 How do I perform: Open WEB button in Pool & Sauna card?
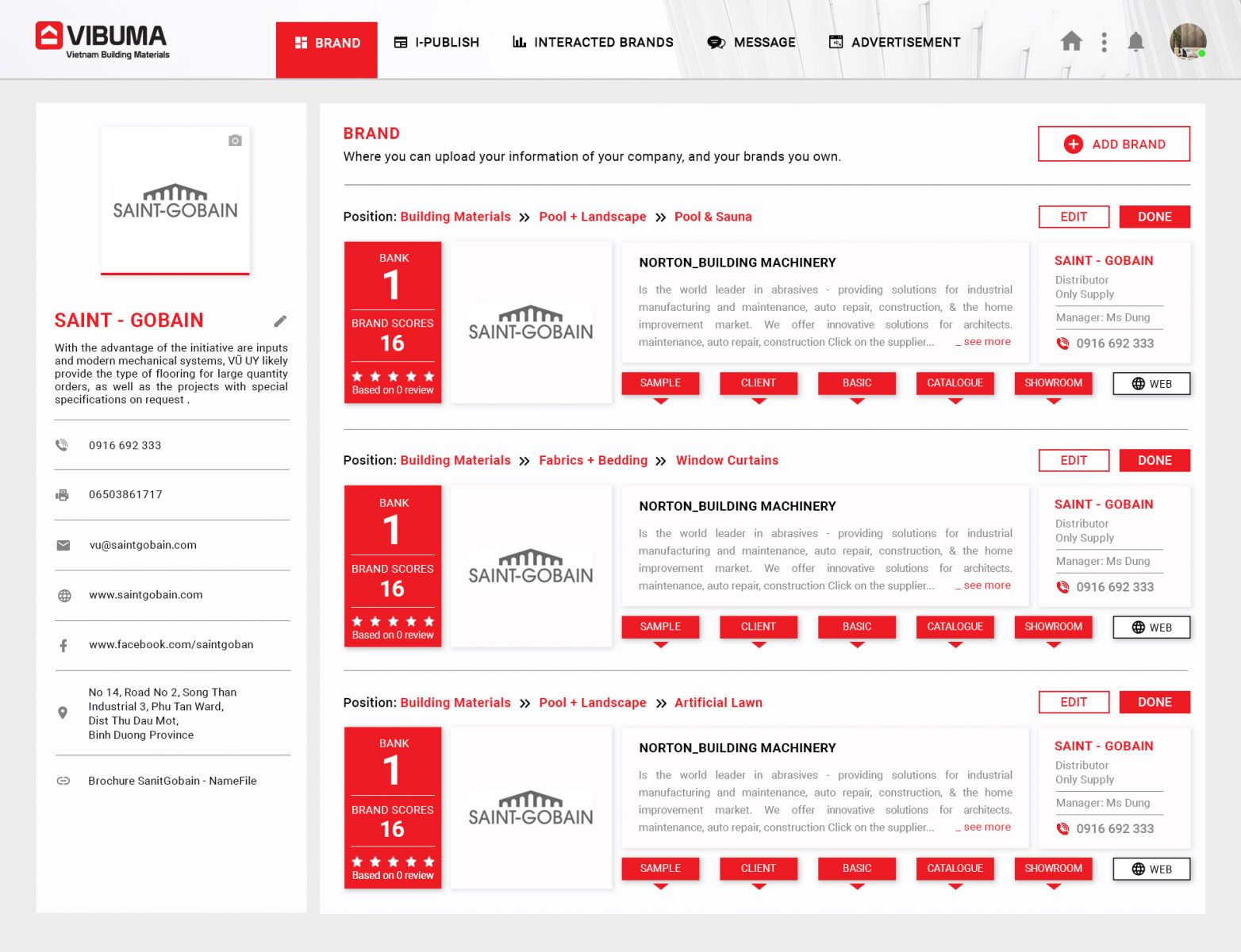point(1151,384)
